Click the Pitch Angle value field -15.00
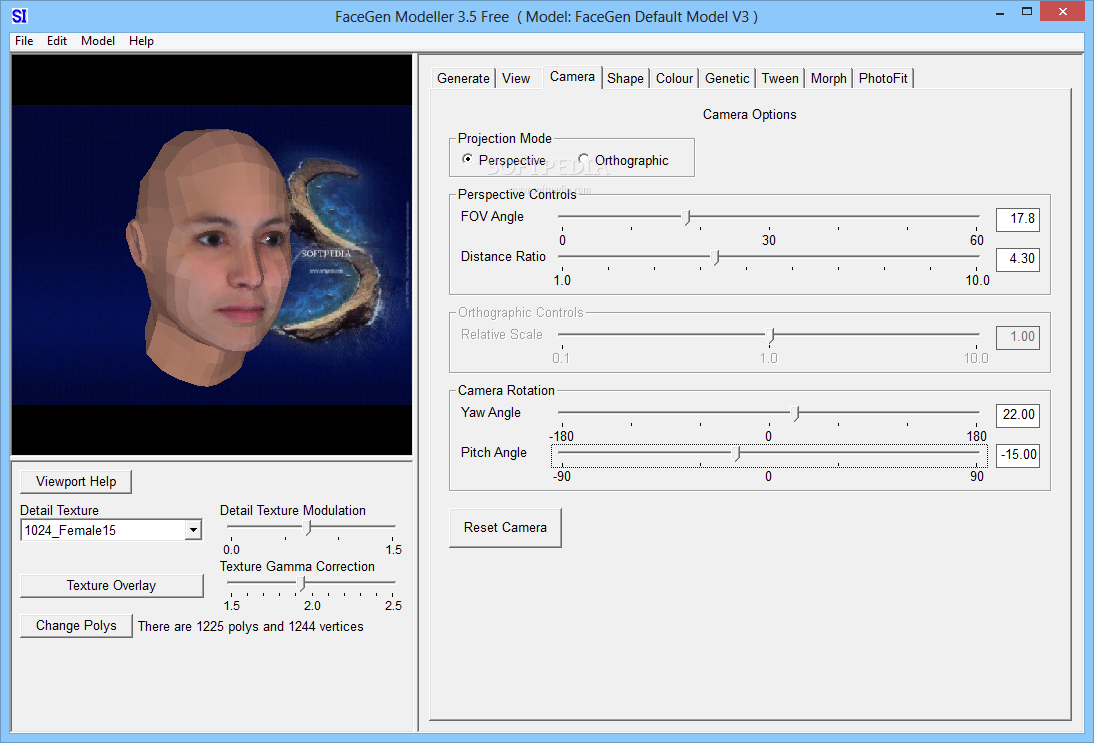This screenshot has height=743, width=1094. 1018,455
